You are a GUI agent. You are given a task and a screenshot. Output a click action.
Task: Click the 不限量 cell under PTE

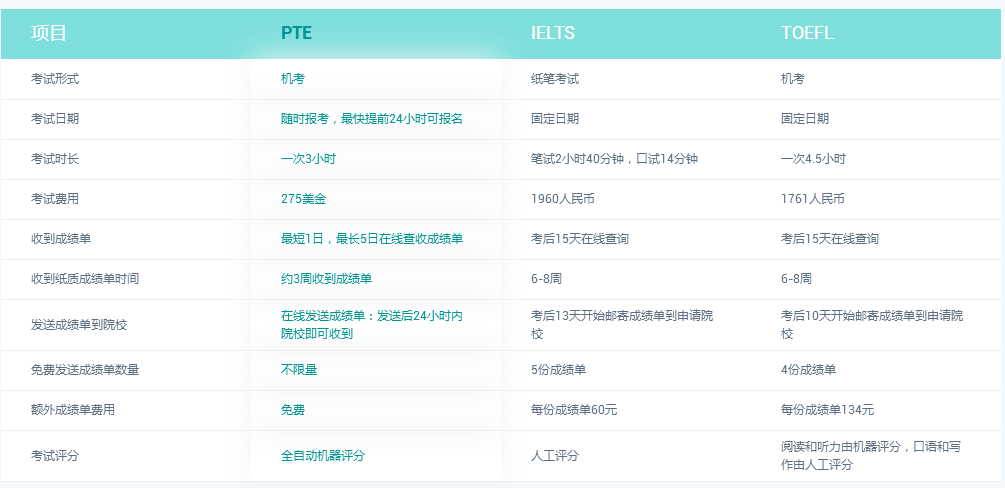299,369
